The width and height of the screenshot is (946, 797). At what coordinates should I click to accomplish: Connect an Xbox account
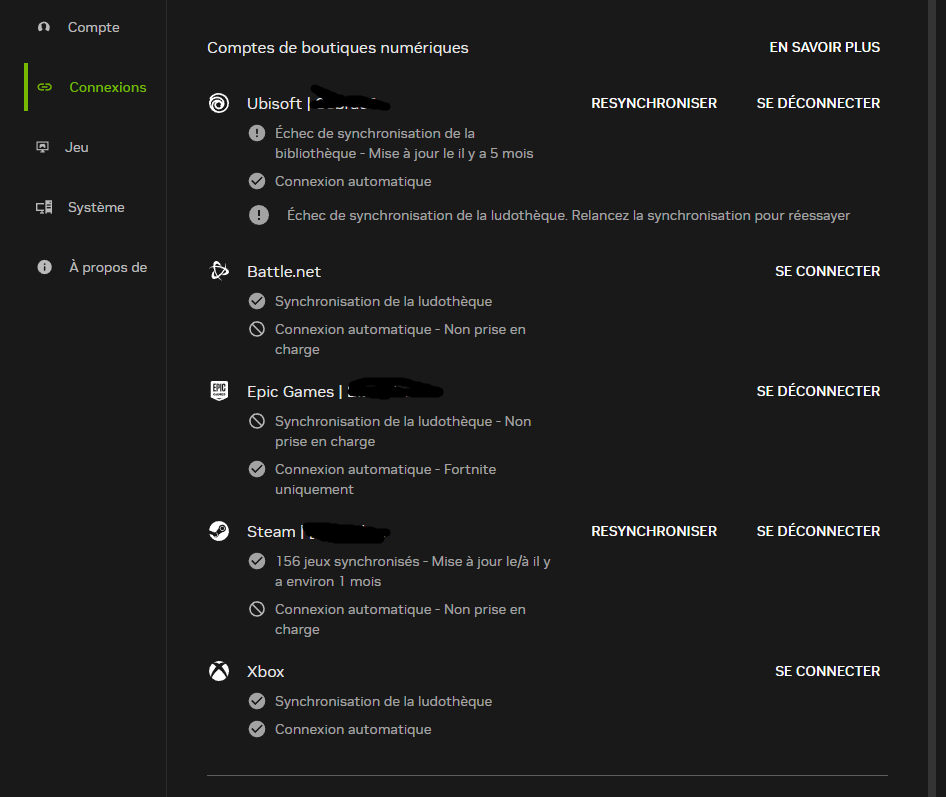pyautogui.click(x=827, y=671)
